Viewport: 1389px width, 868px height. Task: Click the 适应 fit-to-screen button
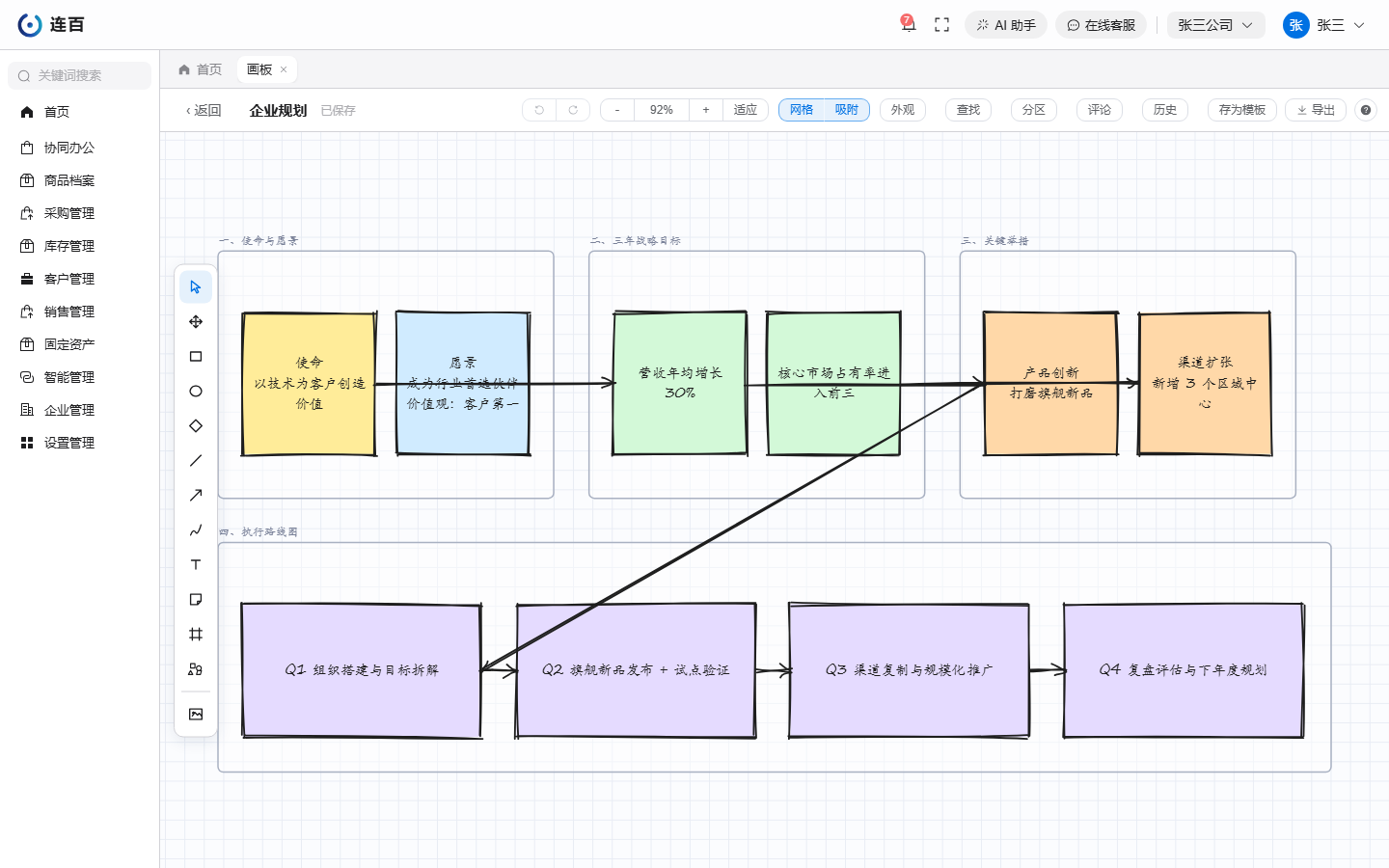tap(746, 110)
